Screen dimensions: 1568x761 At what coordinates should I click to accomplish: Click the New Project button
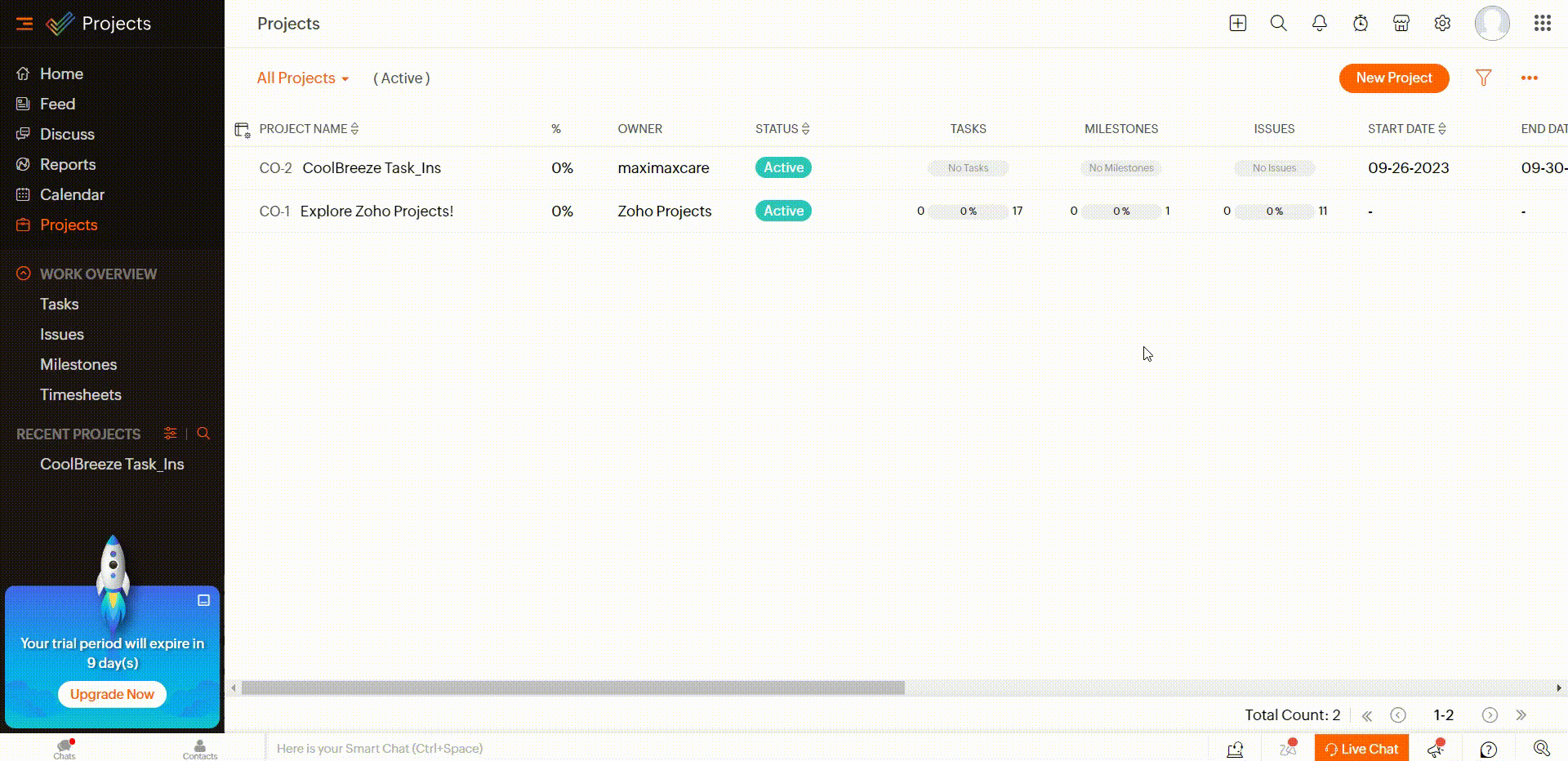coord(1393,78)
